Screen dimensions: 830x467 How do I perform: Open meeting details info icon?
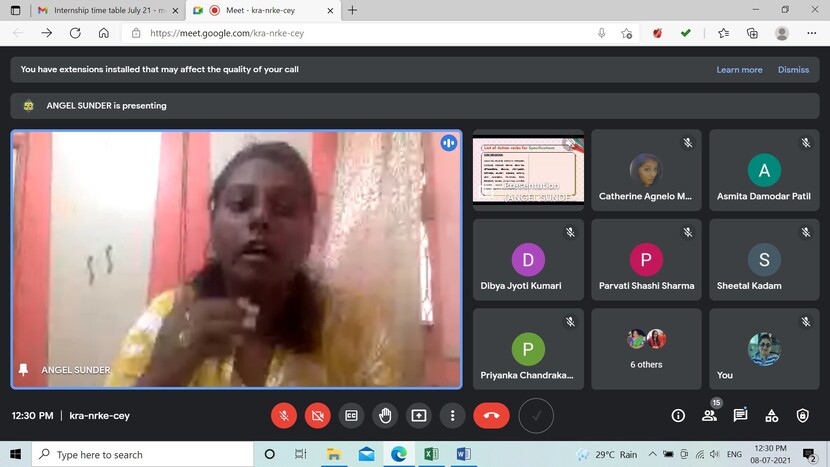point(678,415)
